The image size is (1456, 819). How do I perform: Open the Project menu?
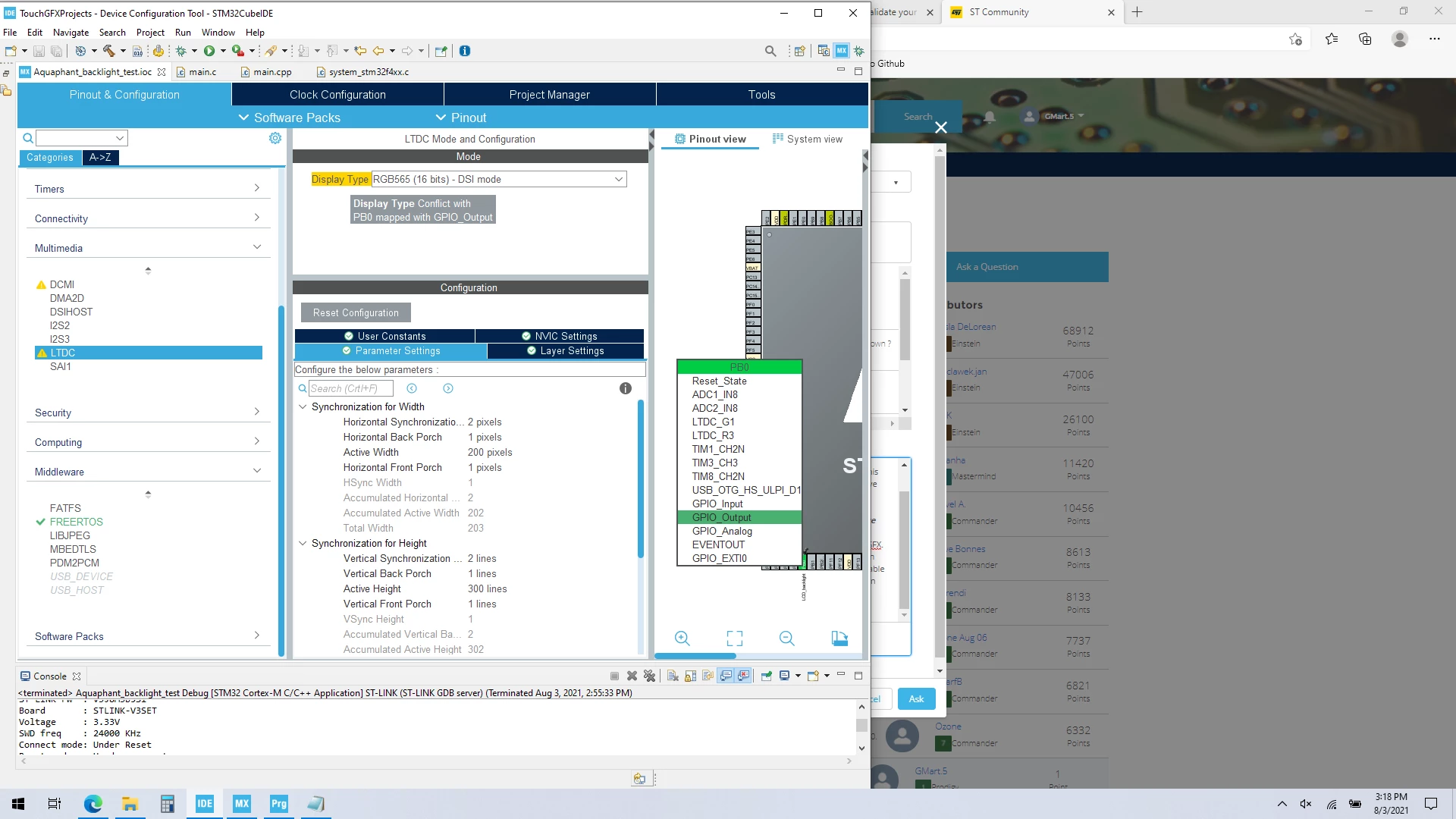click(x=150, y=33)
